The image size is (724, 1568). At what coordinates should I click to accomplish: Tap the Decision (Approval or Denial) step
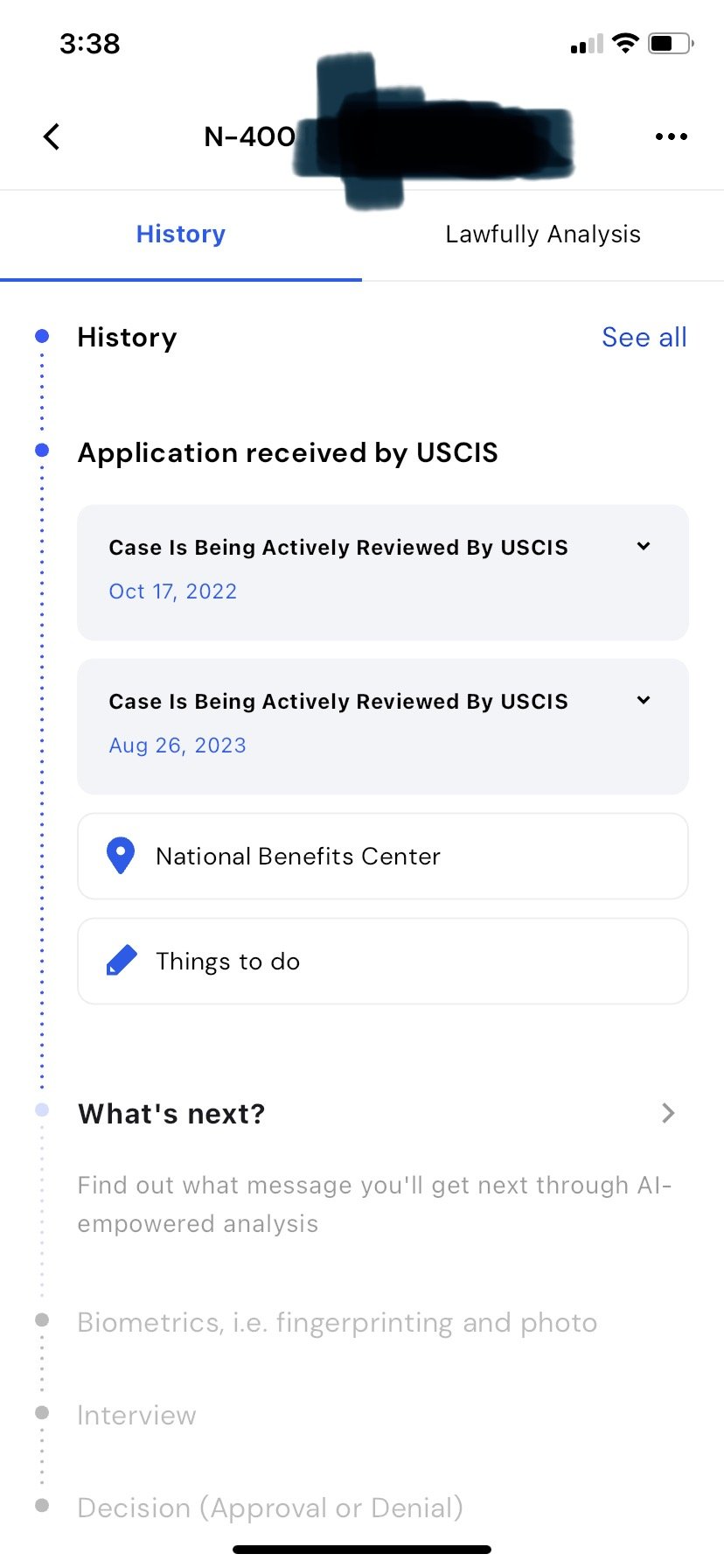click(269, 1508)
